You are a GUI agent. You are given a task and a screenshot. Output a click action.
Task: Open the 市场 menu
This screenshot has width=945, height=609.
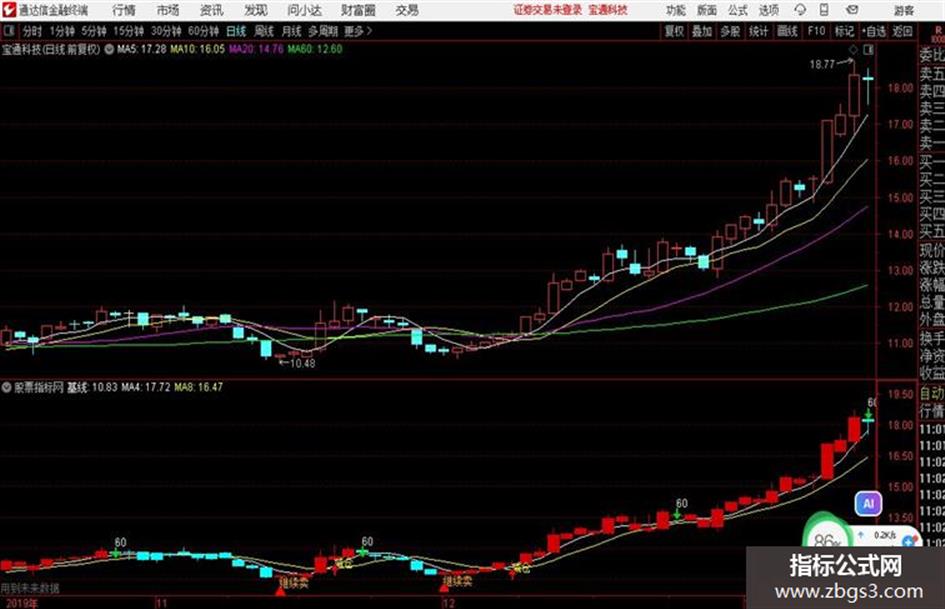pos(168,10)
